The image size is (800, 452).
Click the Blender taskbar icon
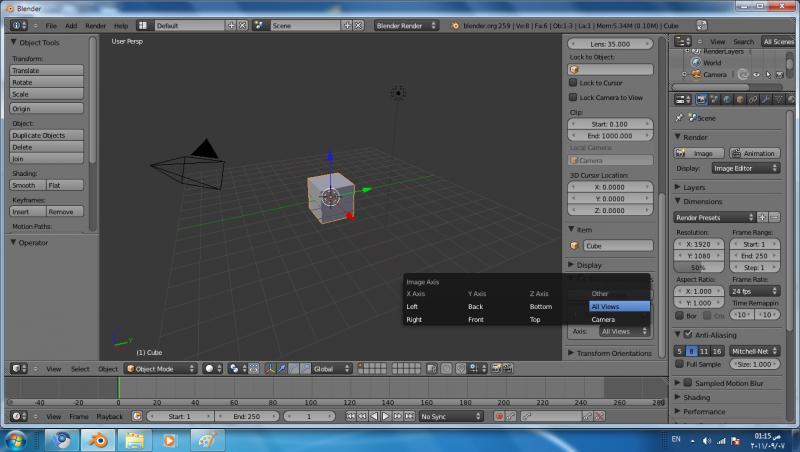[98, 440]
